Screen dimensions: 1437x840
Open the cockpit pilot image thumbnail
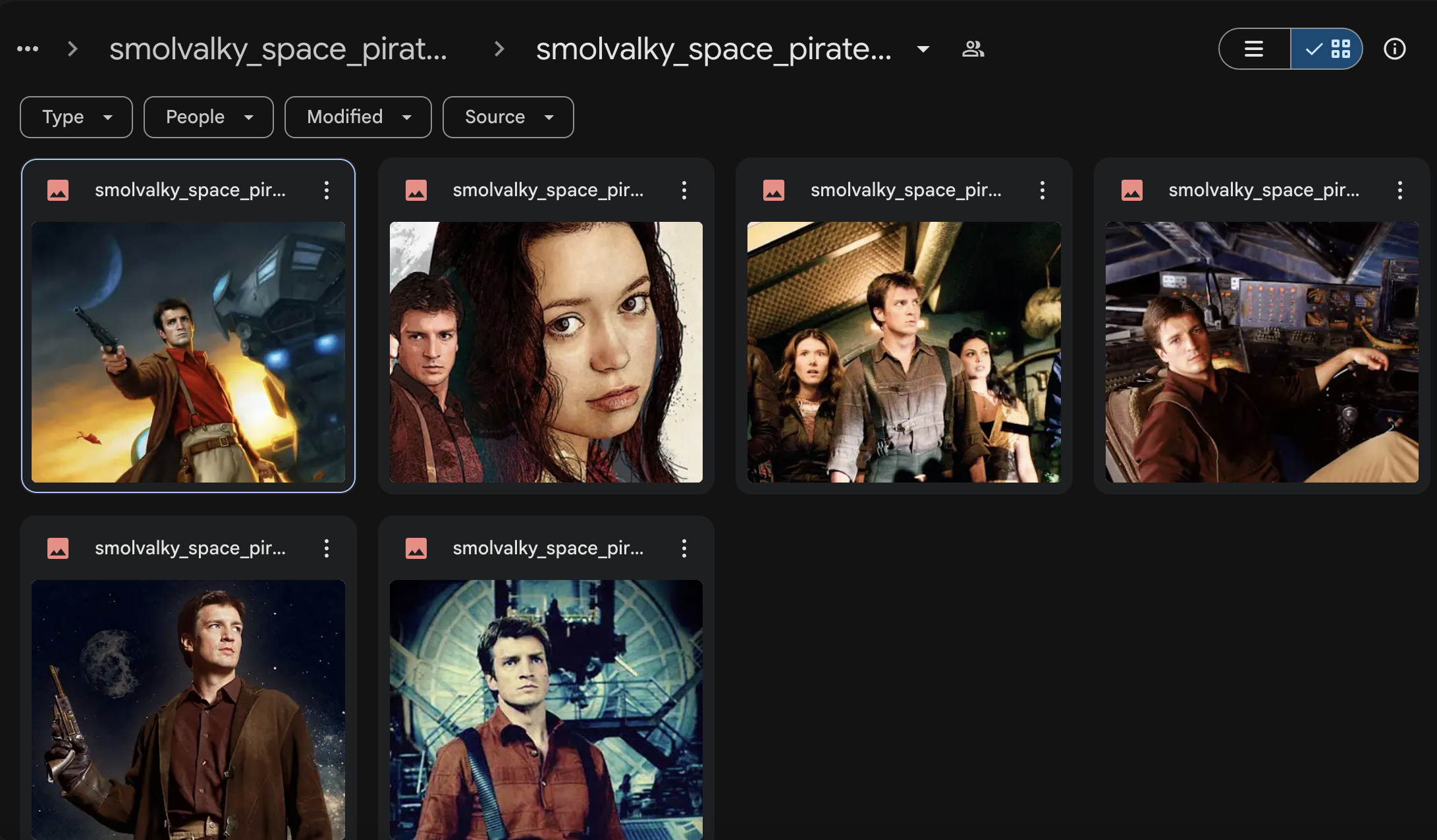click(x=1261, y=352)
